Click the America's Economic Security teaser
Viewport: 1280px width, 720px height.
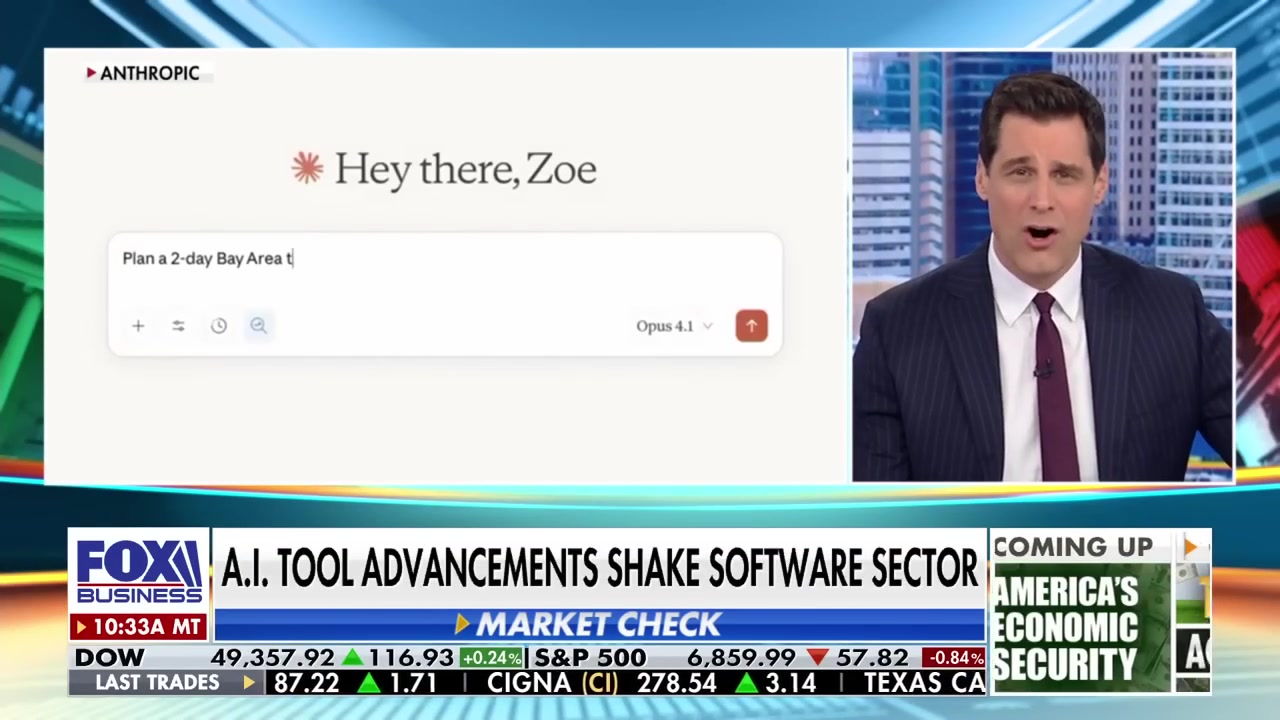pos(1066,629)
